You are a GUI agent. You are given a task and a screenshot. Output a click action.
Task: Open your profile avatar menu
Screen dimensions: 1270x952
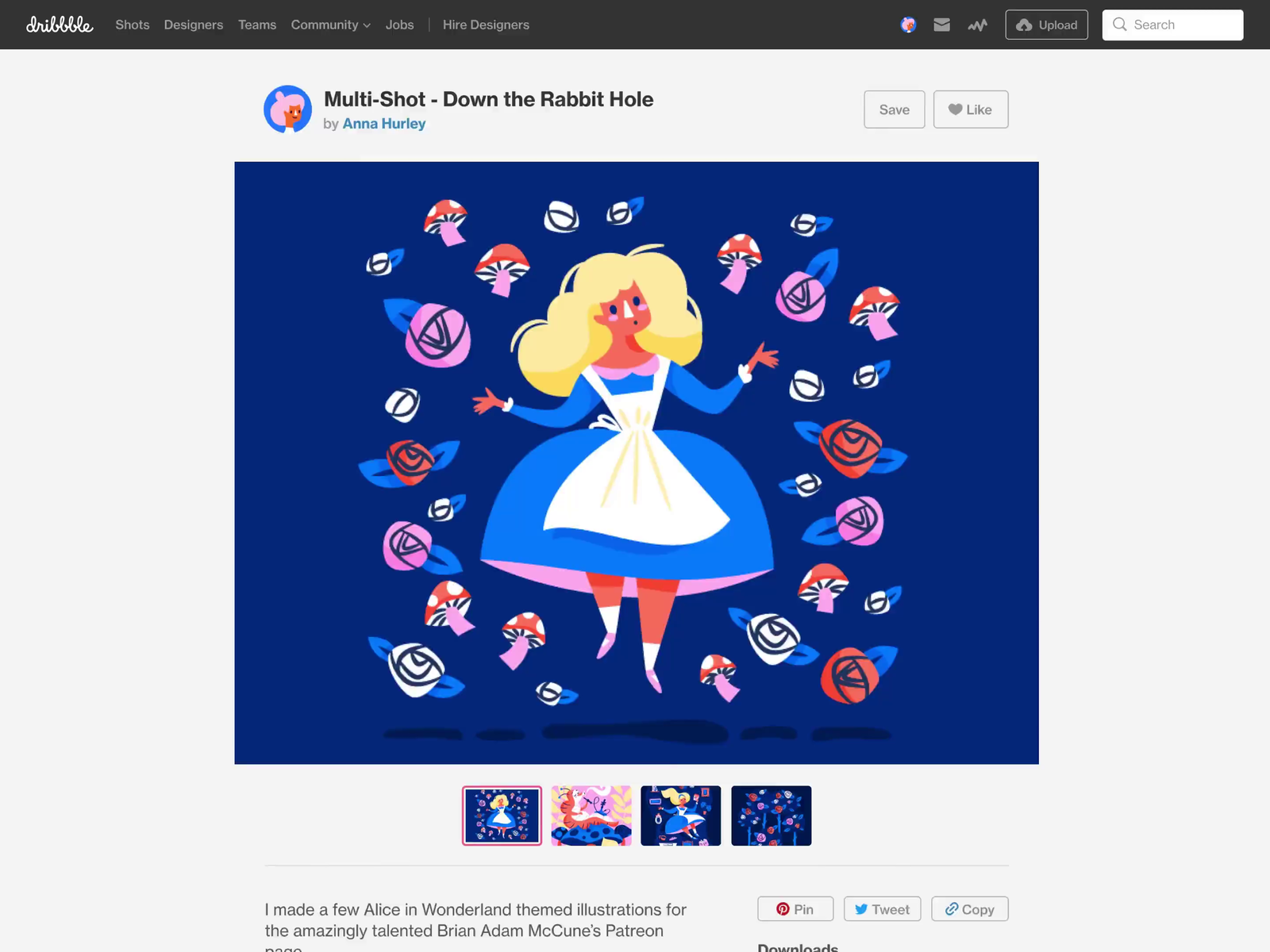pos(907,25)
